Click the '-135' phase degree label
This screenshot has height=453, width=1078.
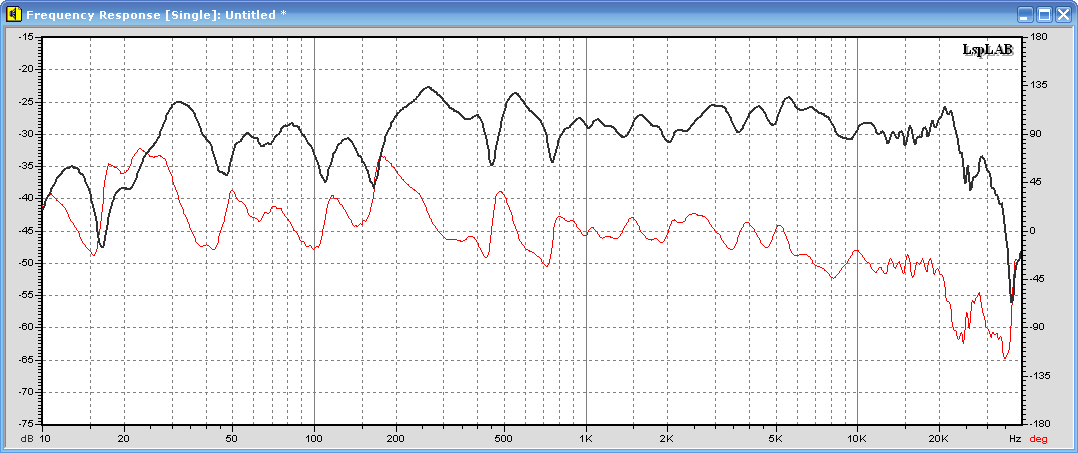coord(1040,375)
